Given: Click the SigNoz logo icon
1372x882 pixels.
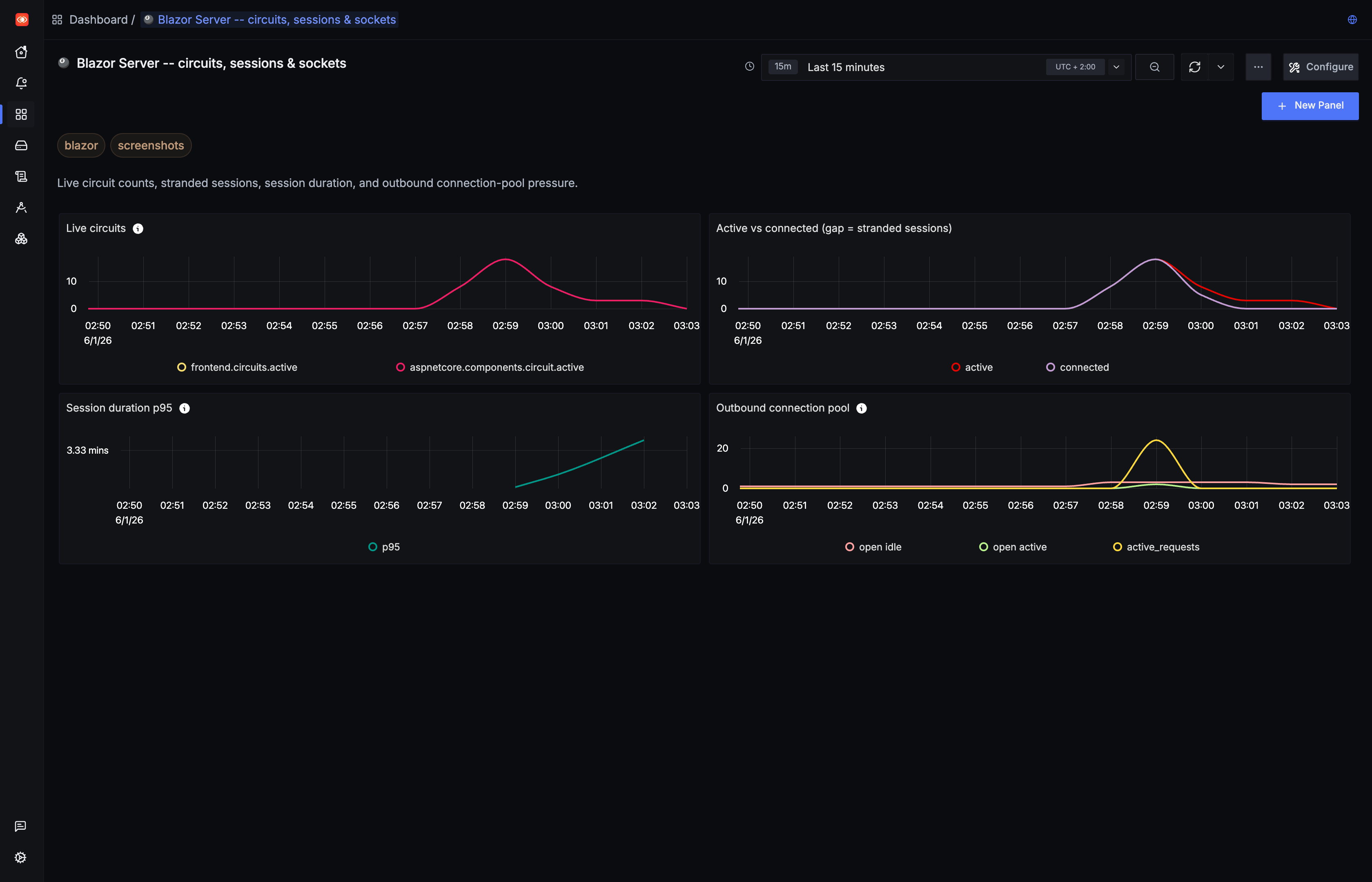Looking at the screenshot, I should (22, 20).
